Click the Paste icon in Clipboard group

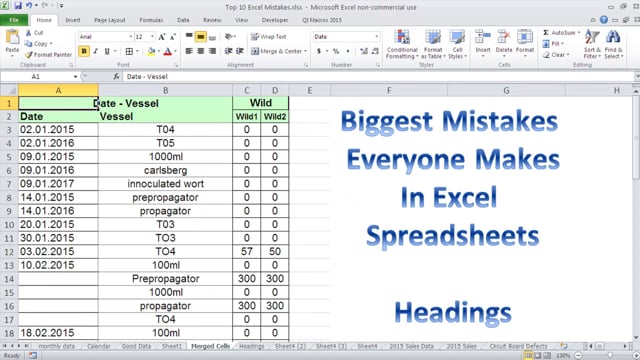point(12,38)
